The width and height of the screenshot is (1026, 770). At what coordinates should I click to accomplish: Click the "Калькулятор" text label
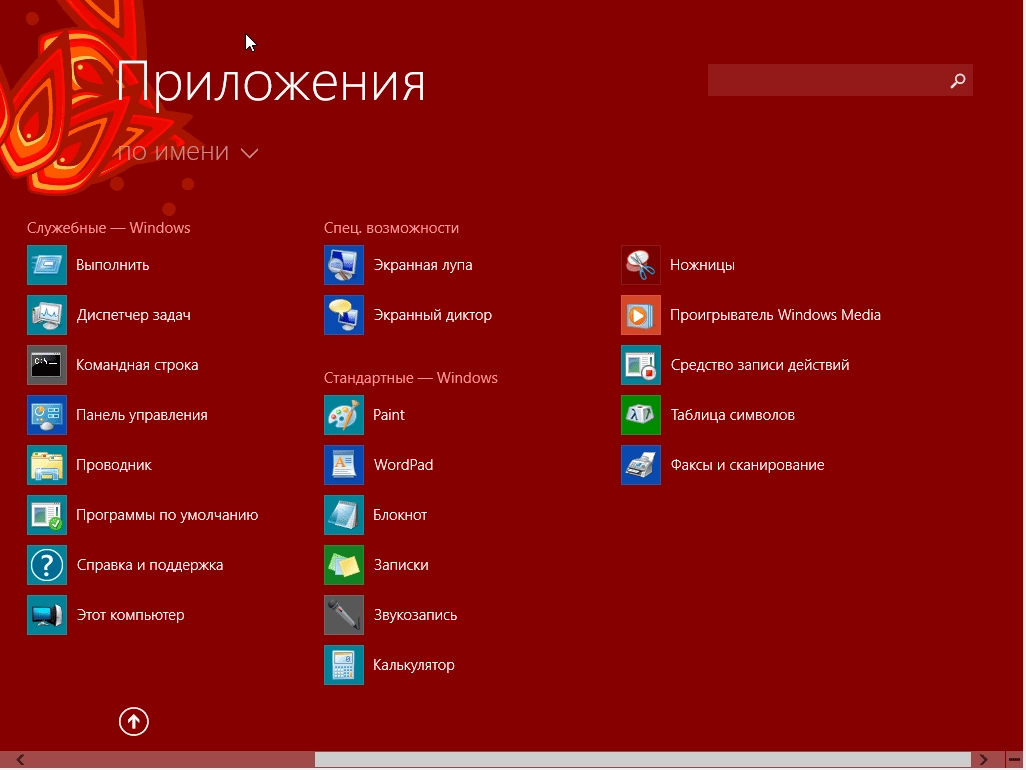click(414, 665)
